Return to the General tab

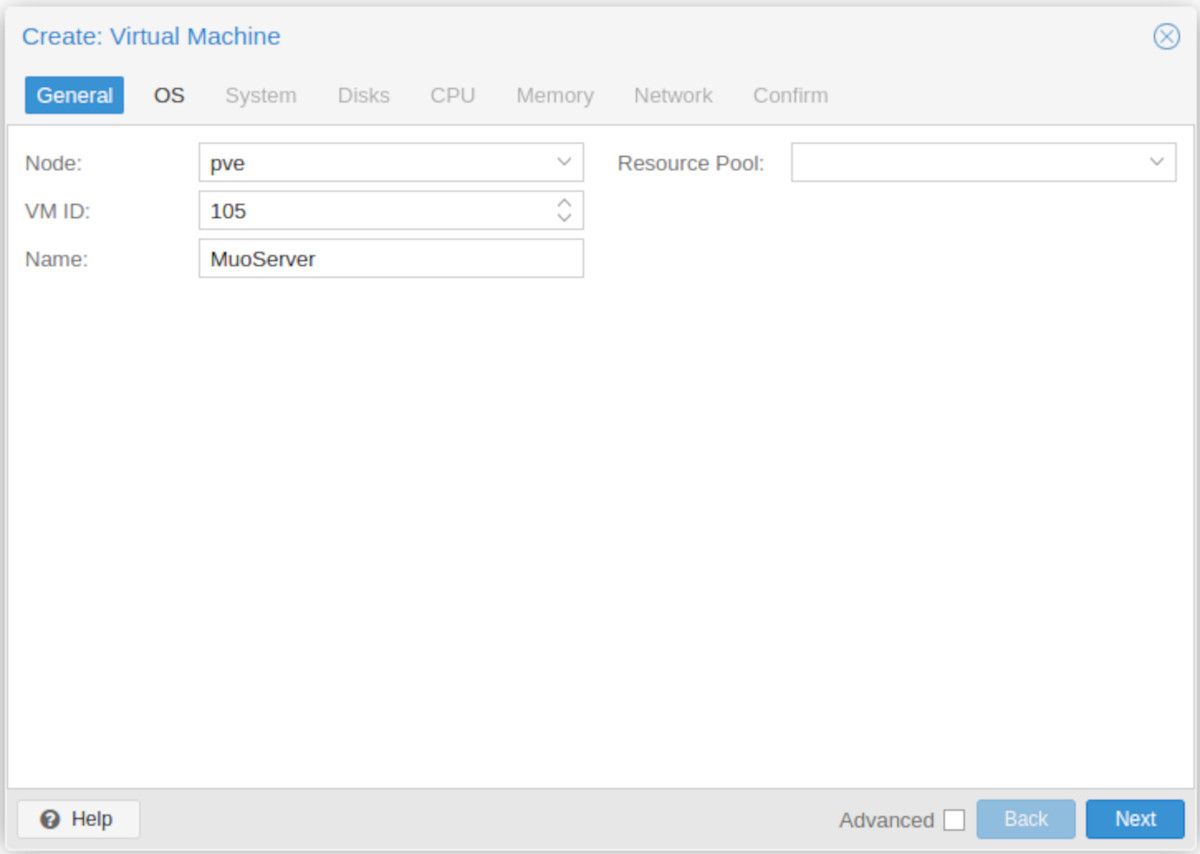74,95
